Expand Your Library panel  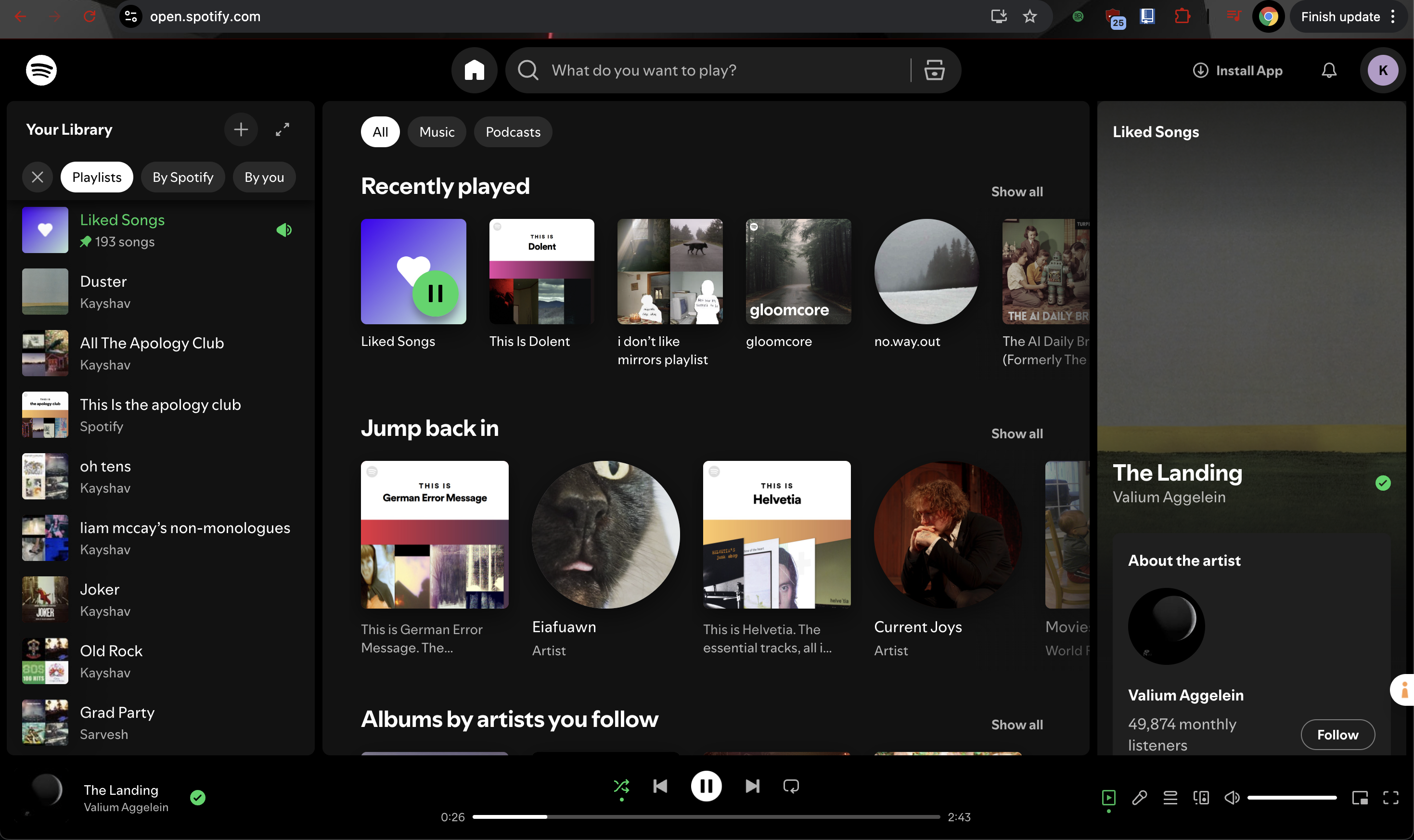coord(282,129)
